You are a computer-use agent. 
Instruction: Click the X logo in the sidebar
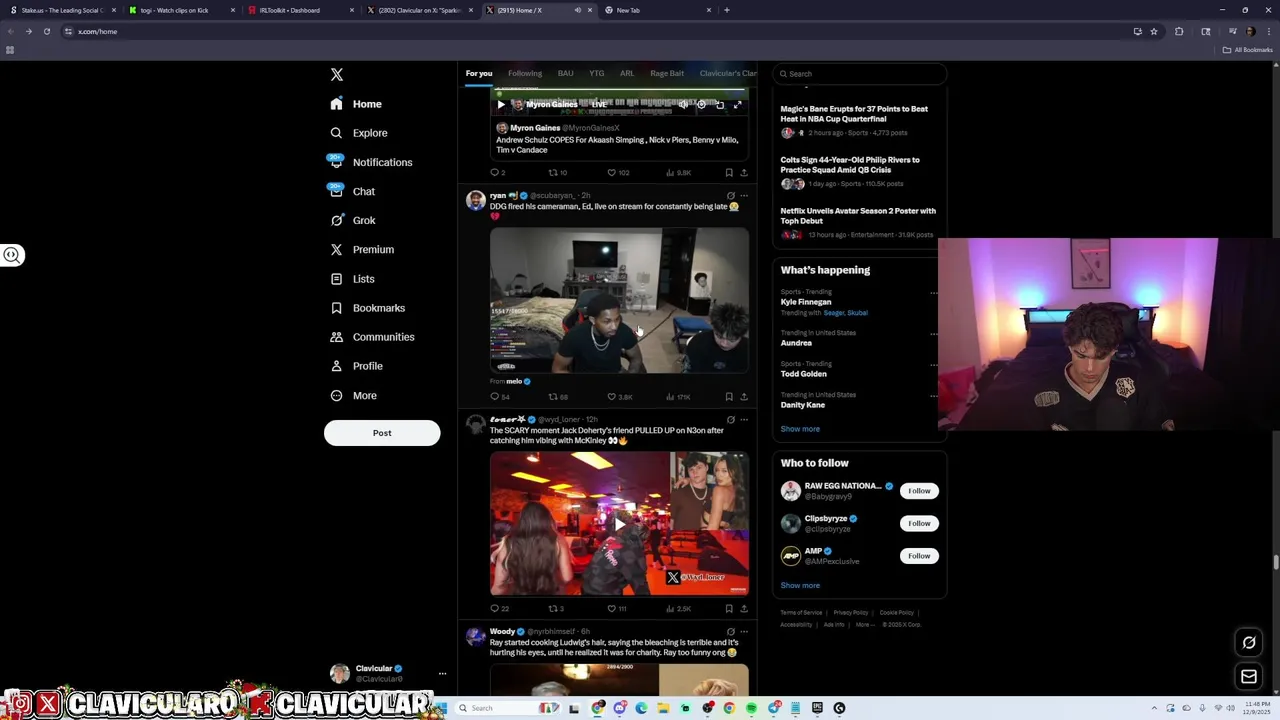coord(337,75)
